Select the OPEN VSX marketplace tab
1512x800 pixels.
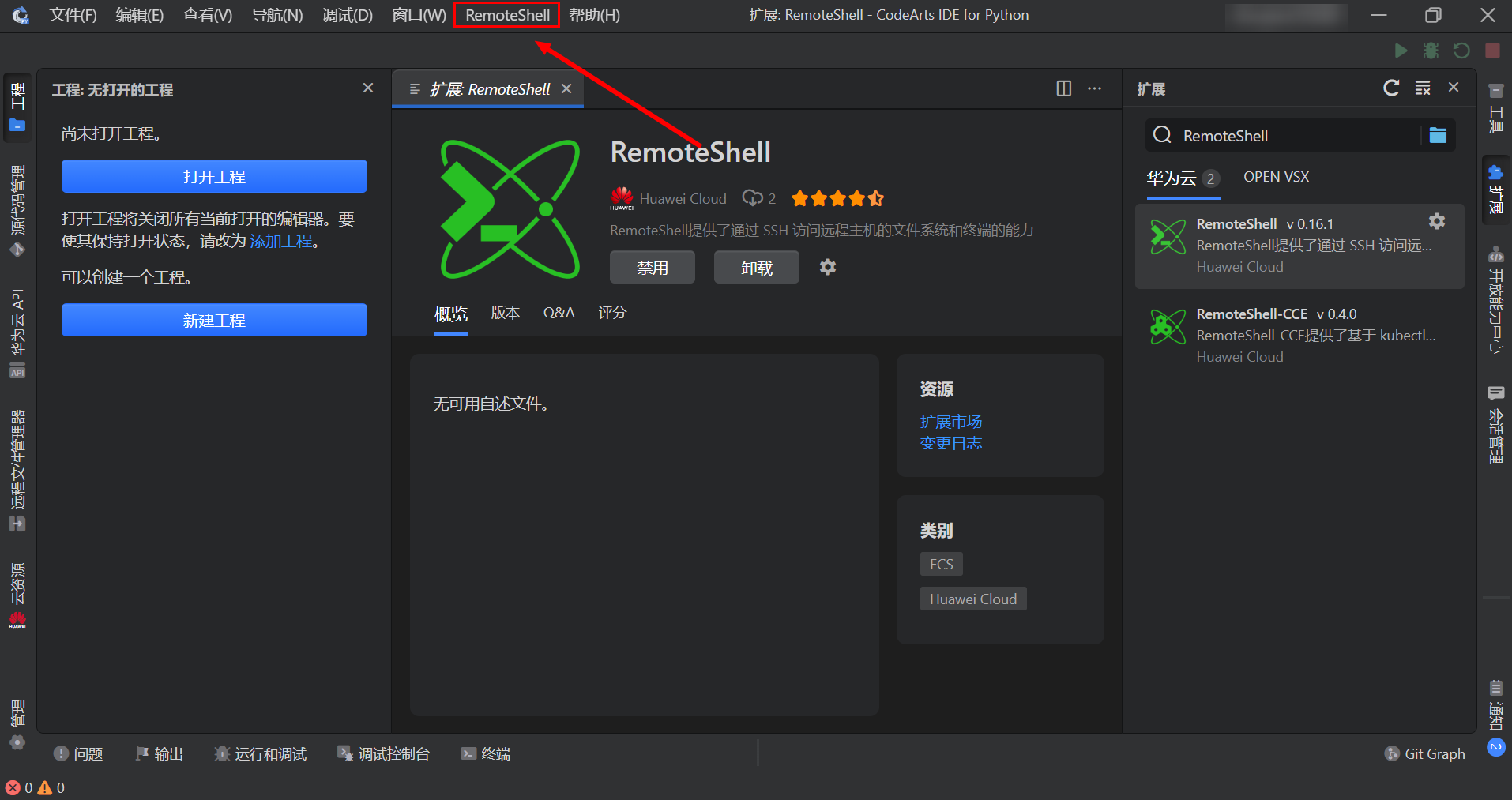(x=1276, y=177)
